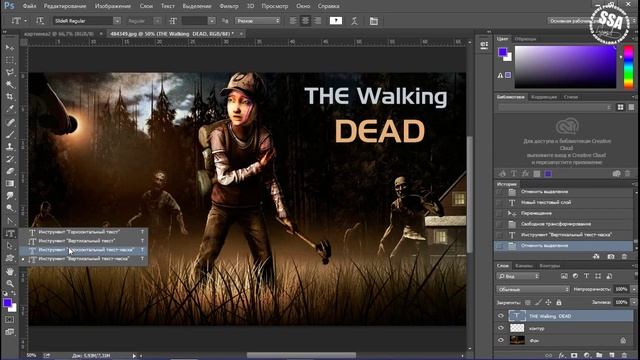Align text left in options bar
The image size is (640, 360).
coord(293,21)
